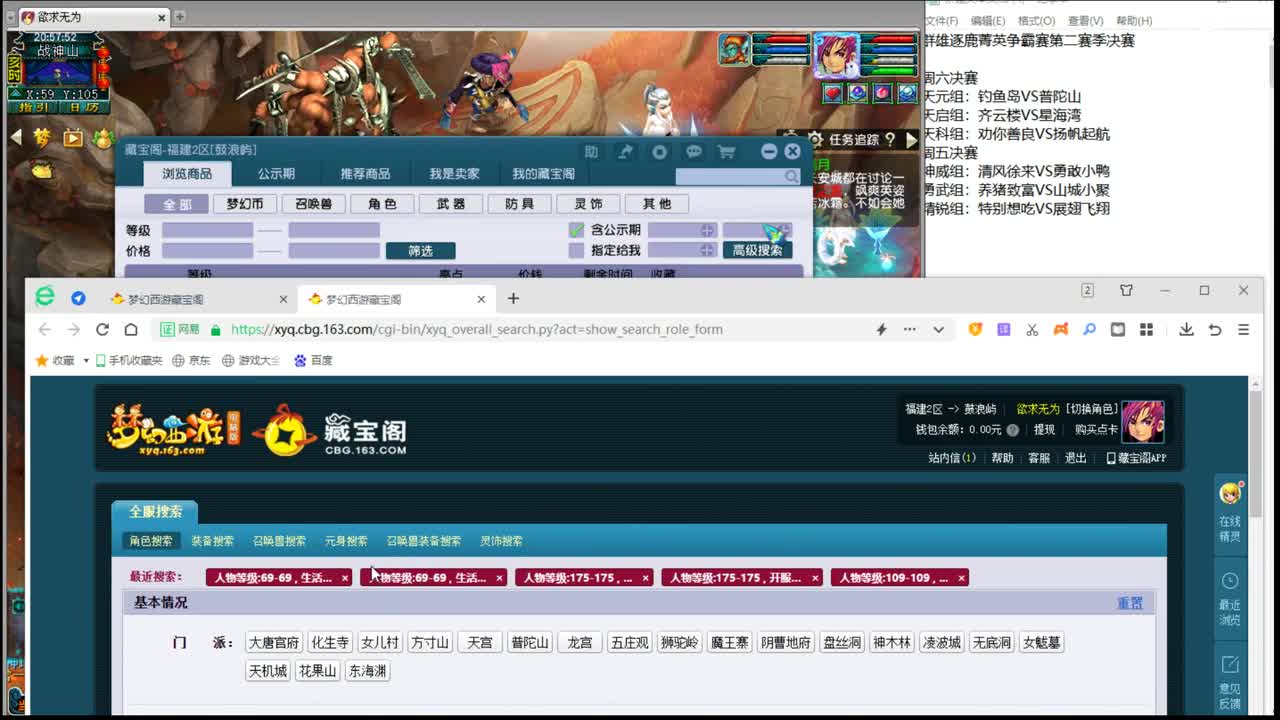Select 大唐官府 school filter
This screenshot has height=720, width=1280.
pos(274,642)
